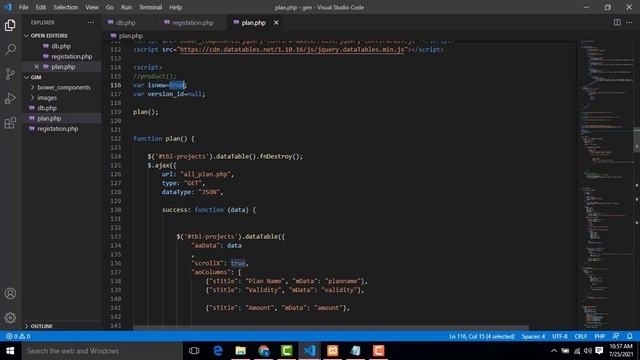Open the Windows Start menu
Image resolution: width=640 pixels, height=360 pixels.
coord(10,351)
